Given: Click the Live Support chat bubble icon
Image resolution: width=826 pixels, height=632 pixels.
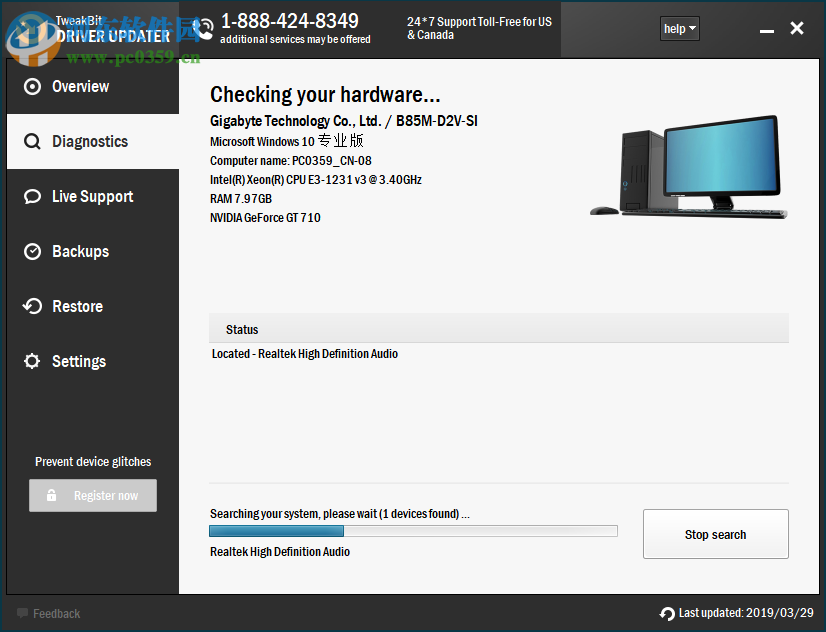Looking at the screenshot, I should tap(31, 196).
